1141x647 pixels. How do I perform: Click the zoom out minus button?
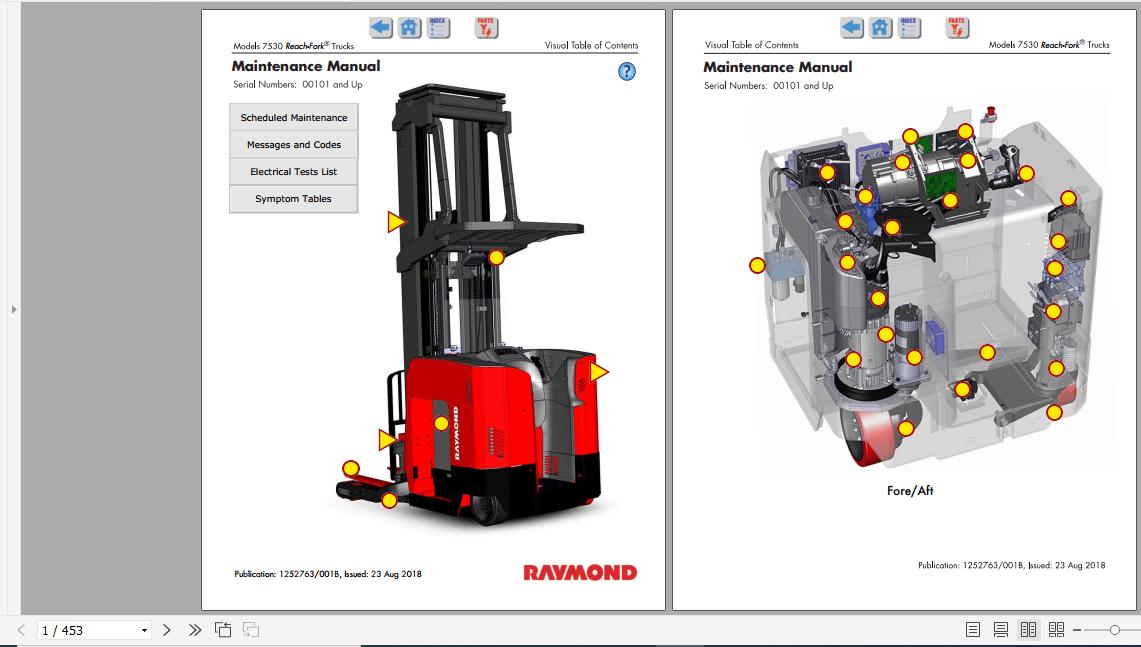(1077, 630)
